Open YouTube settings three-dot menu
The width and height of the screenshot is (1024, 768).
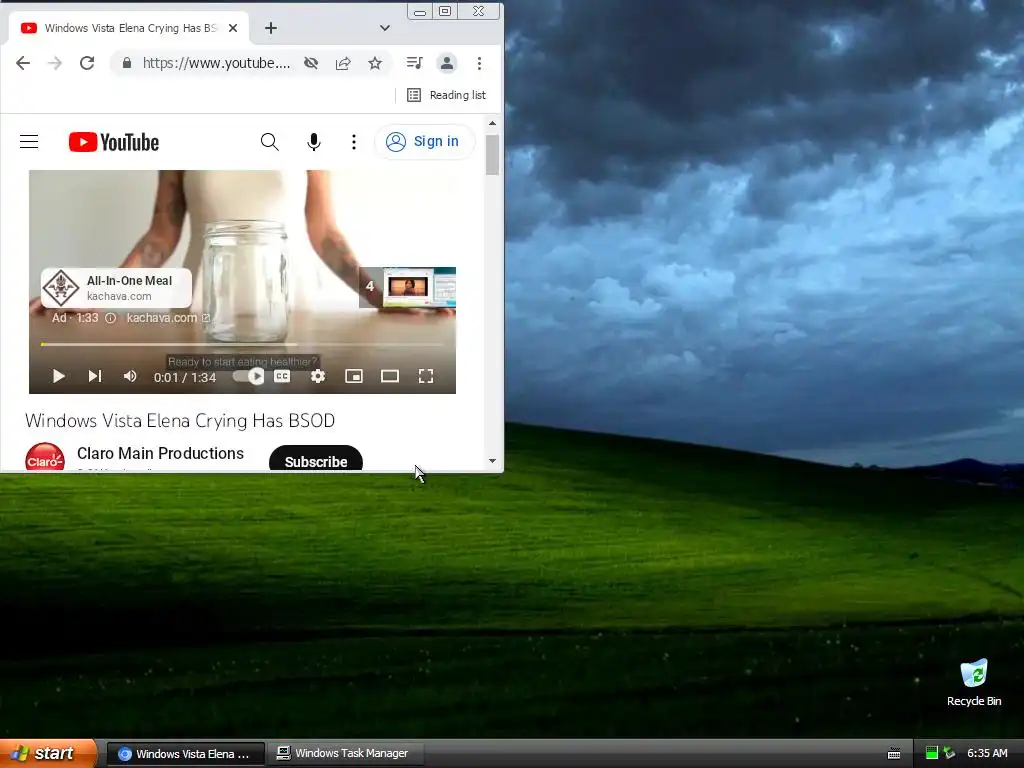point(354,142)
